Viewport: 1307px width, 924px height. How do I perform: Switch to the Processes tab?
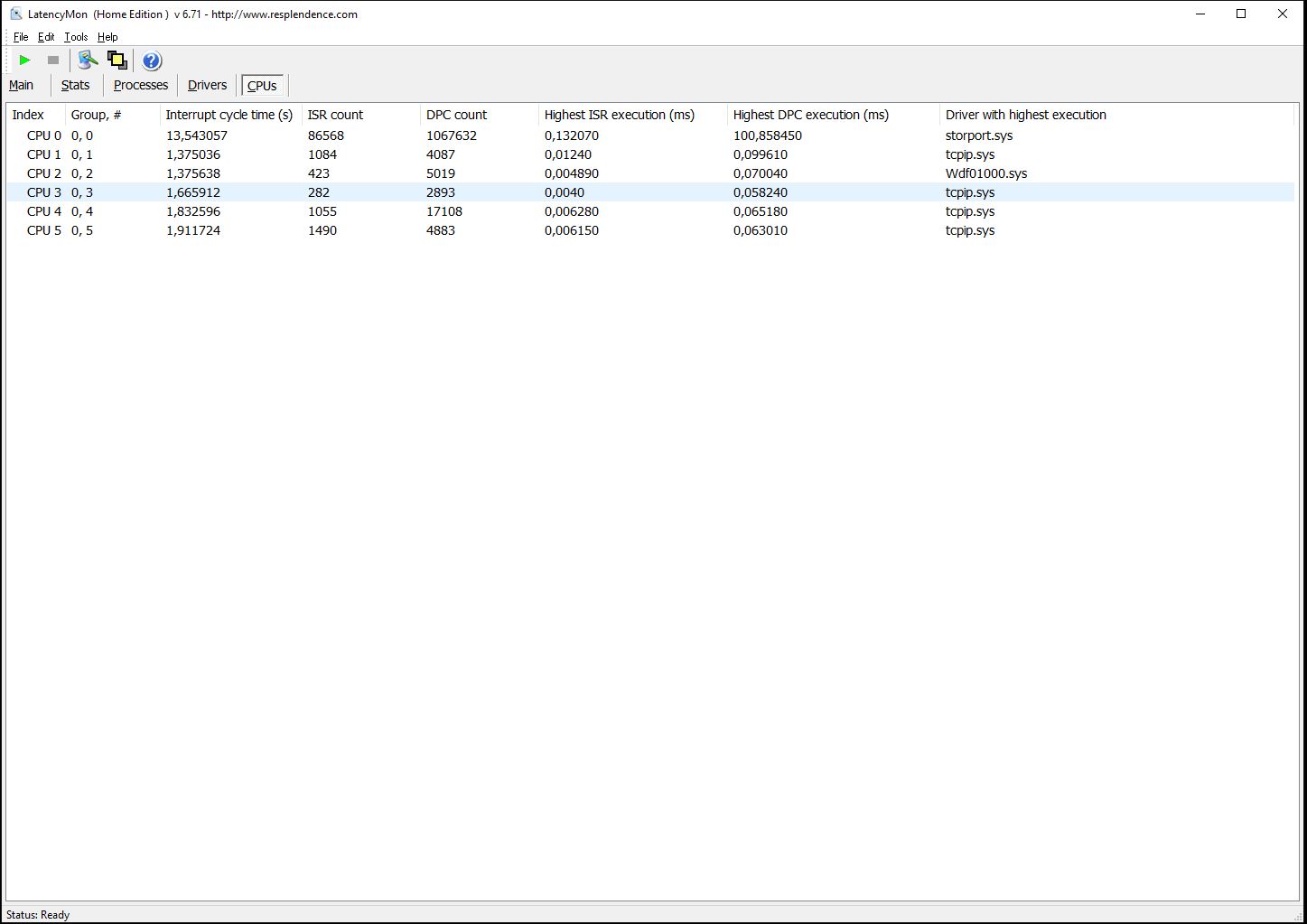pyautogui.click(x=141, y=85)
